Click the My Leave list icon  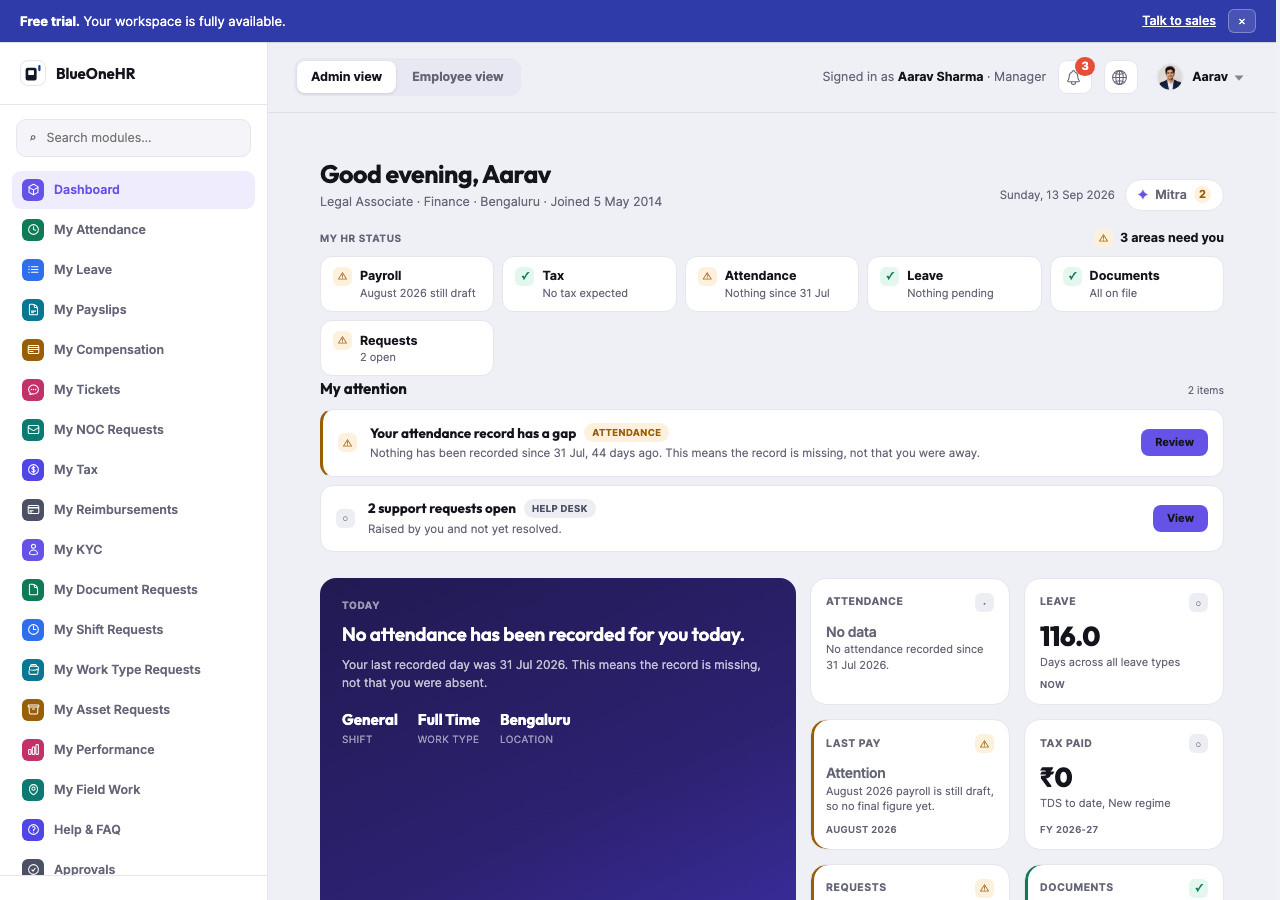pos(33,269)
